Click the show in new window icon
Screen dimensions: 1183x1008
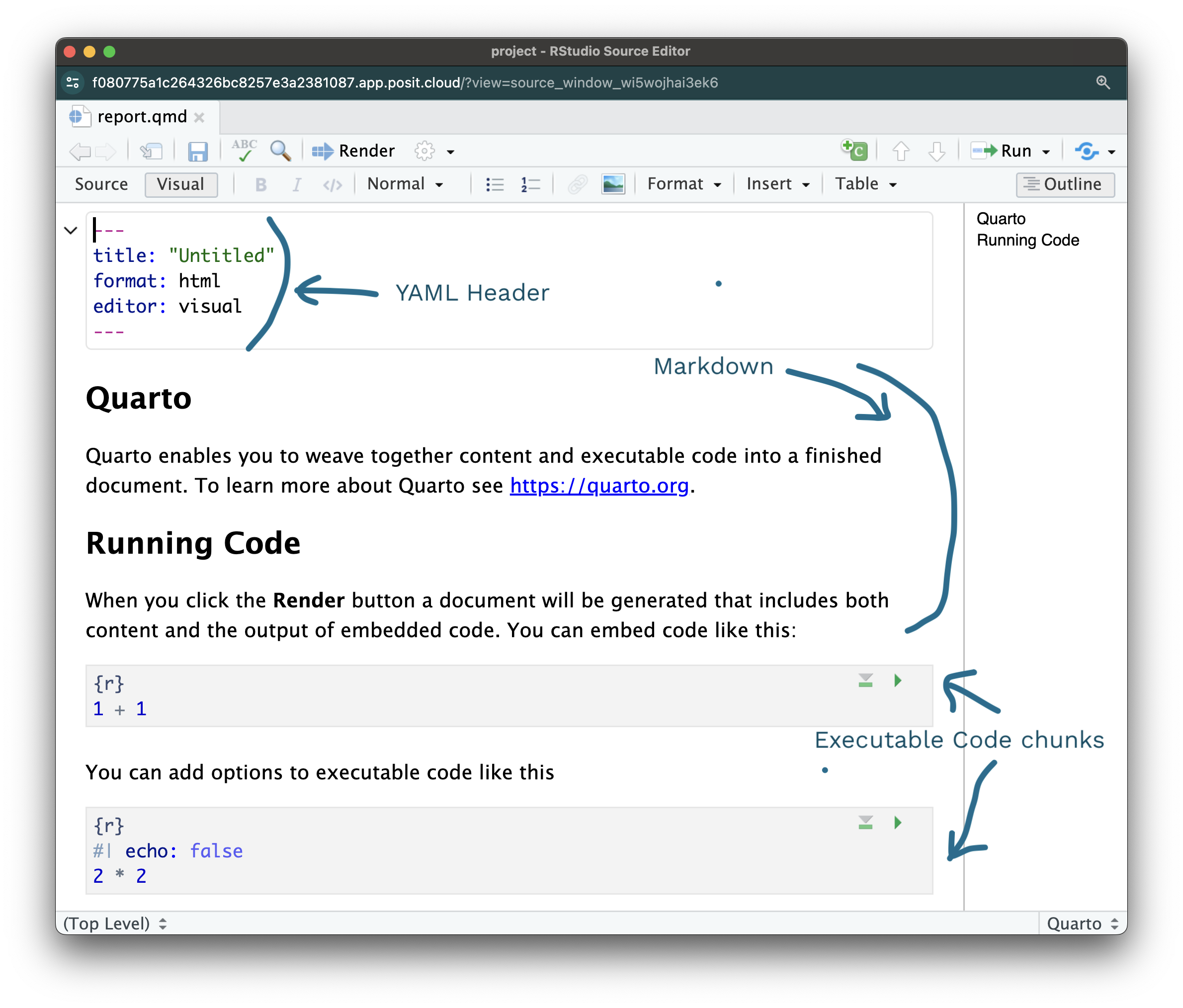(151, 151)
